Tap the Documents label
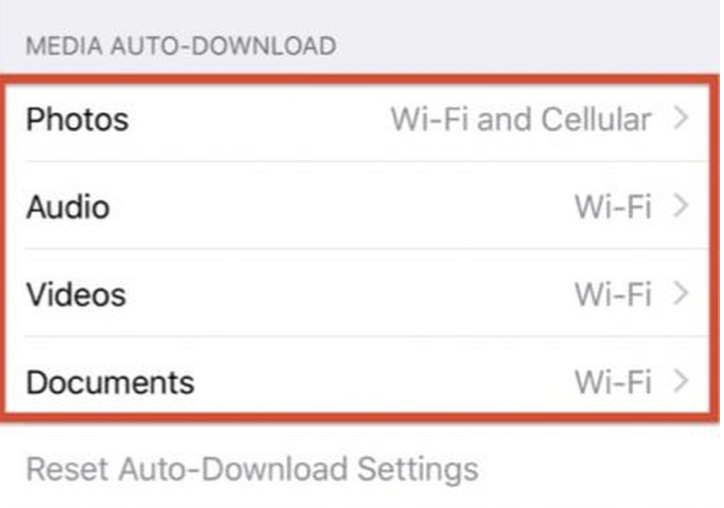Screen dimensions: 724x508 click(110, 382)
